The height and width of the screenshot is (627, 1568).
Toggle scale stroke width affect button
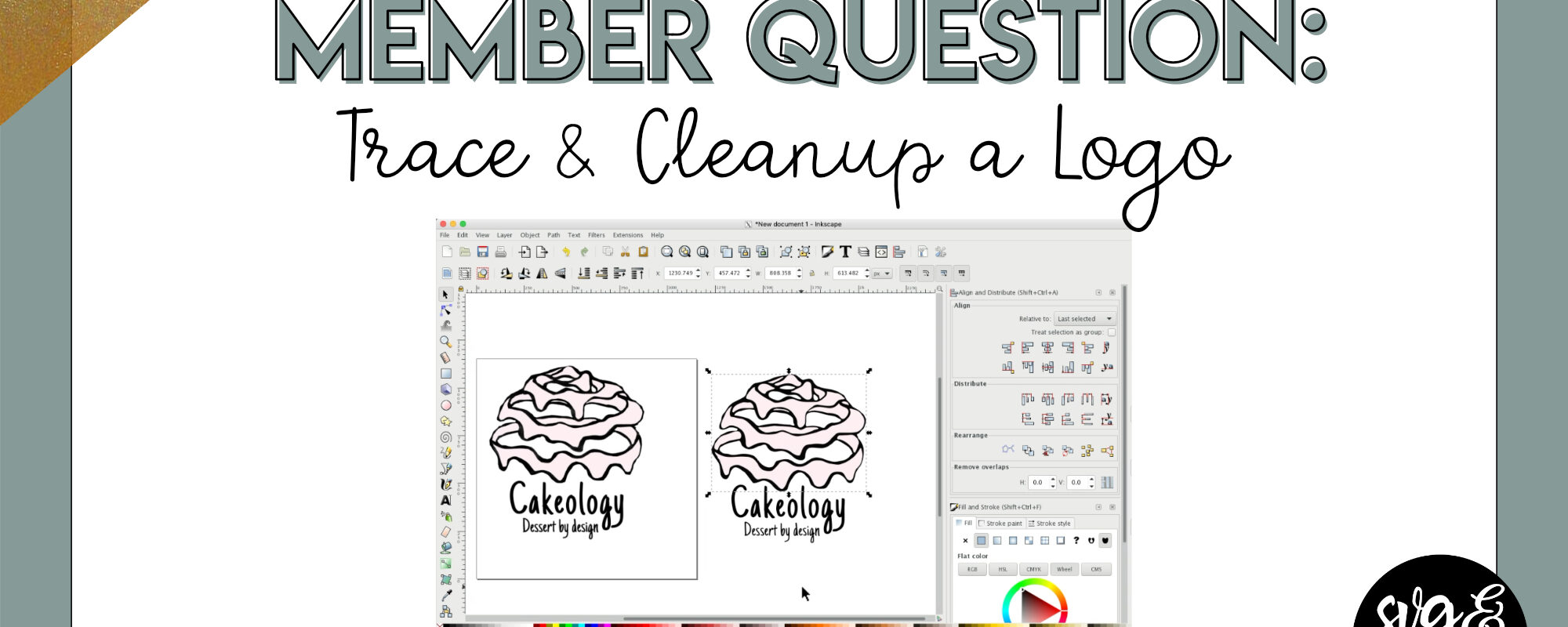[x=908, y=274]
